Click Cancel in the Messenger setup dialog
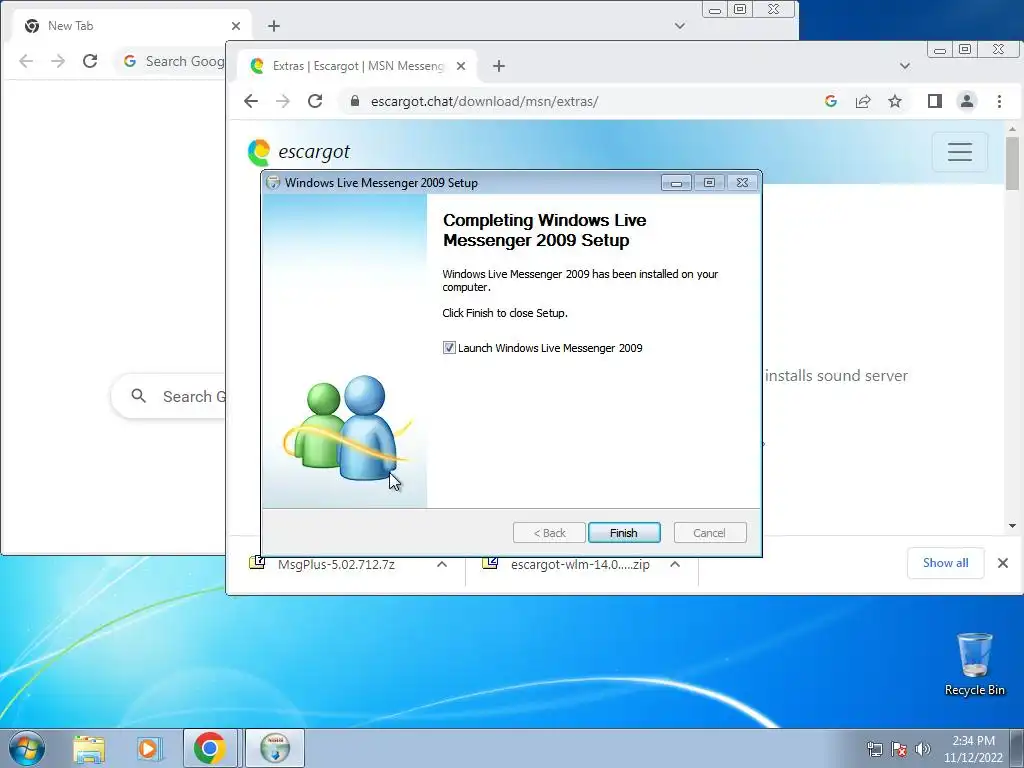The height and width of the screenshot is (768, 1024). coord(709,533)
